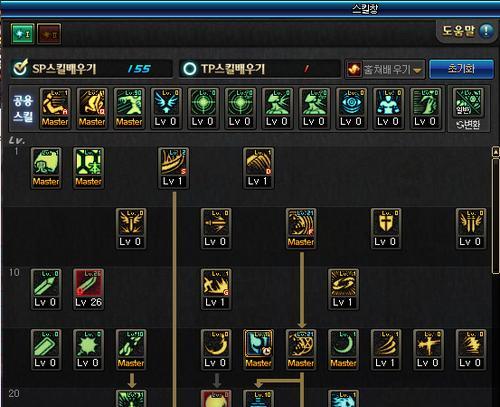The image size is (500, 407).
Task: Click the arrow on the 홀쳐배우기 combo box
Action: 417,70
